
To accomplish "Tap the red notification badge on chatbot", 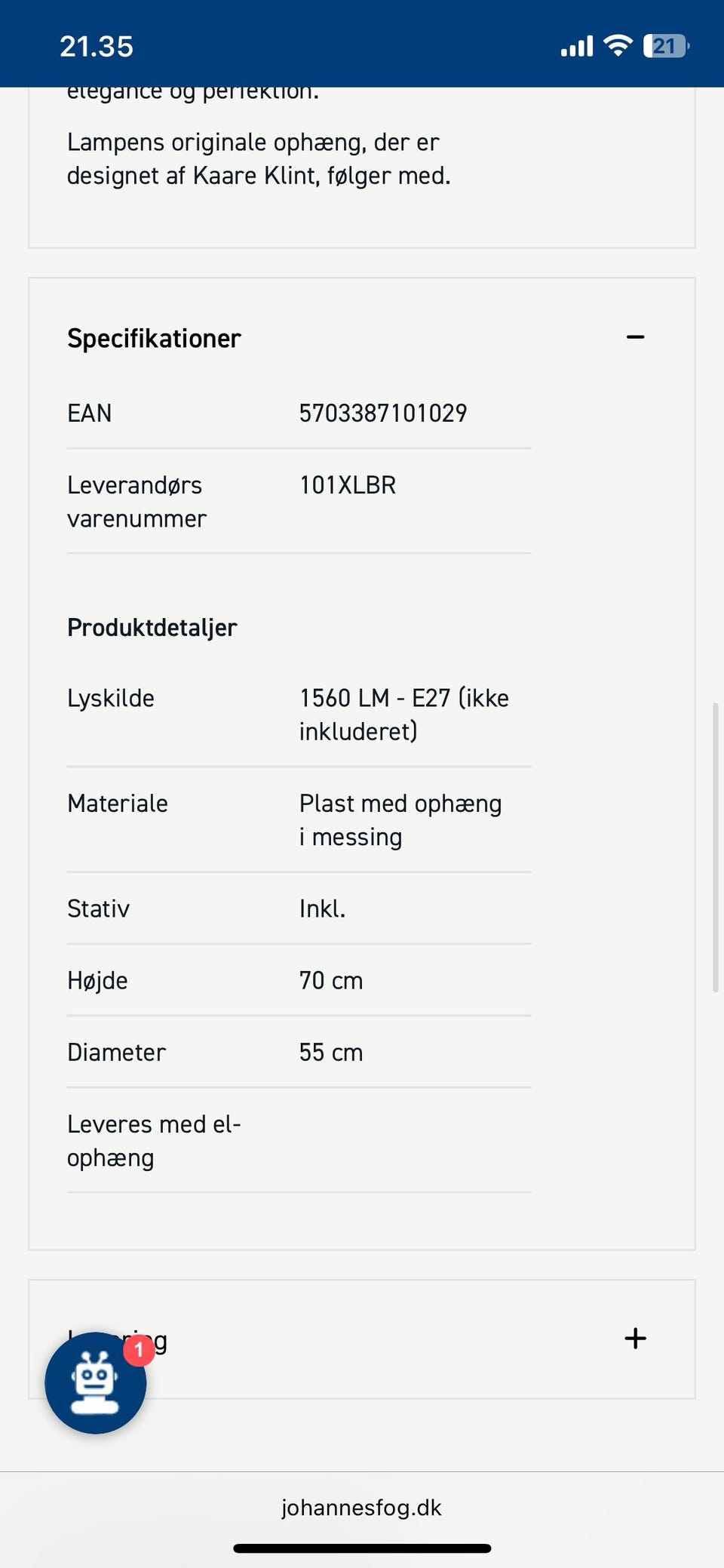I will click(x=139, y=1350).
